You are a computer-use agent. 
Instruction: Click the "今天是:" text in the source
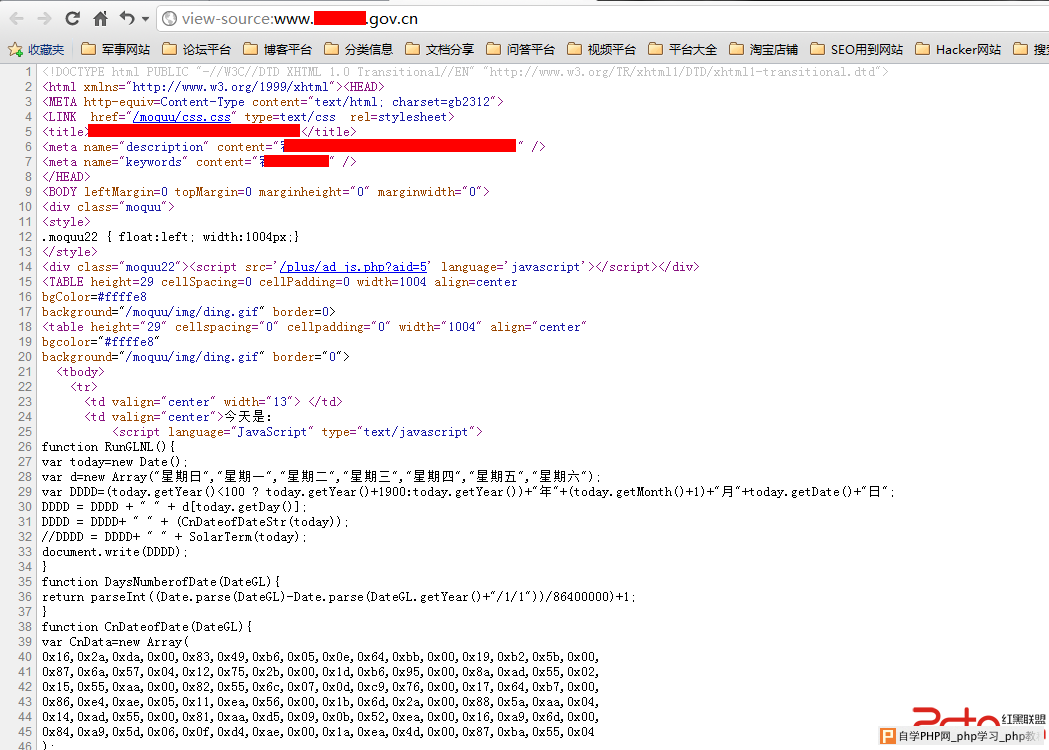[248, 417]
